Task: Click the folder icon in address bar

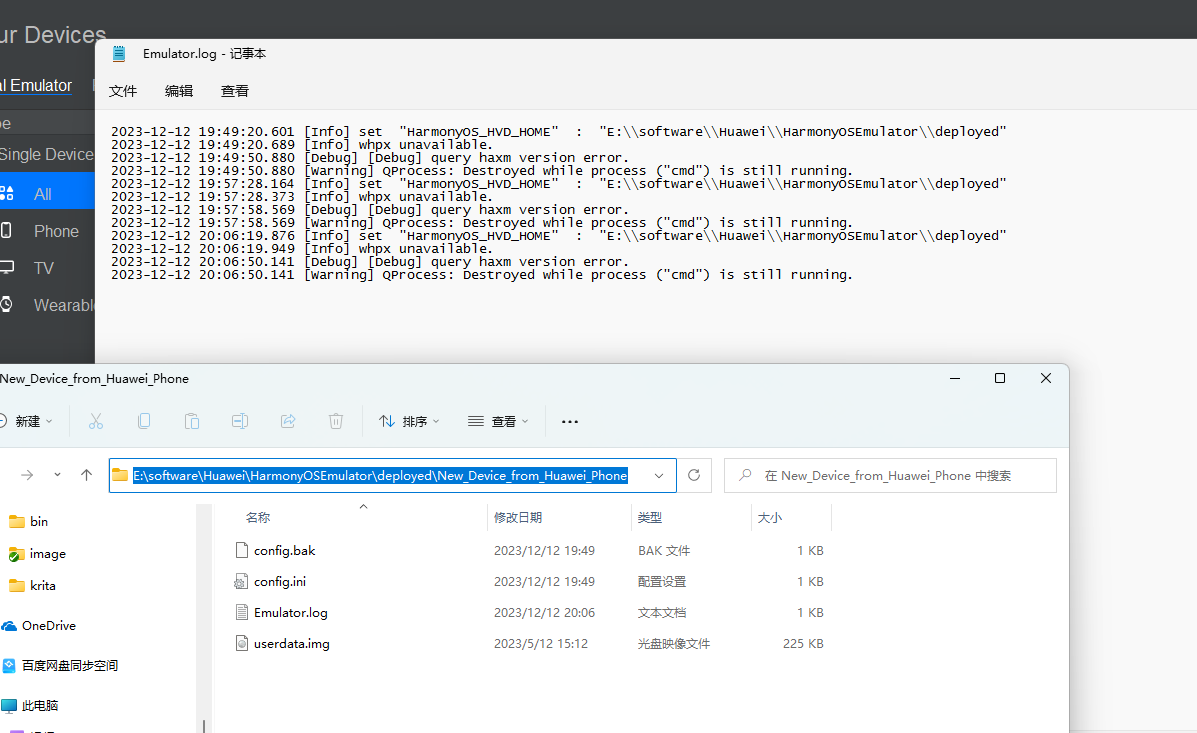Action: 120,475
